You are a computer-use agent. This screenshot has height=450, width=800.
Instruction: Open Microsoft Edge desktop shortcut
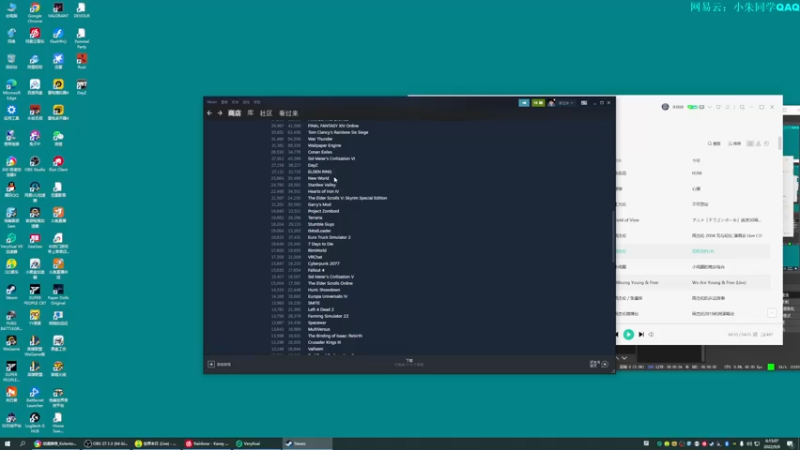pos(11,89)
